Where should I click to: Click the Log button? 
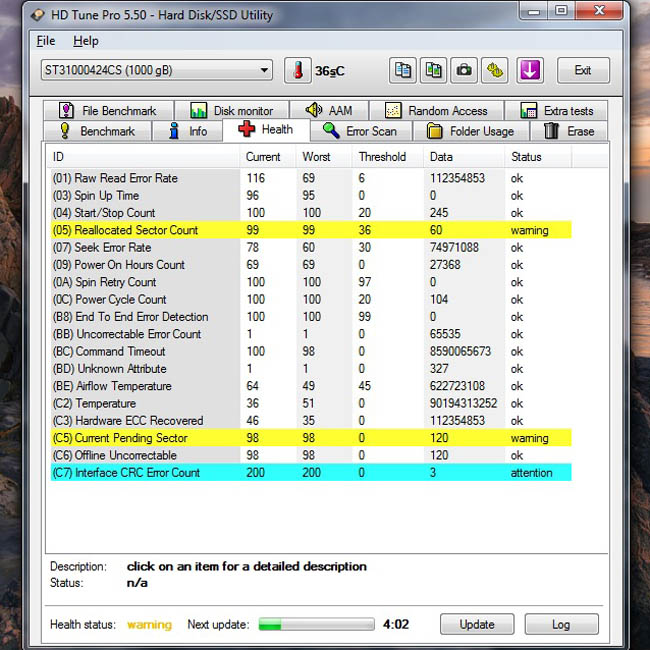pyautogui.click(x=562, y=624)
